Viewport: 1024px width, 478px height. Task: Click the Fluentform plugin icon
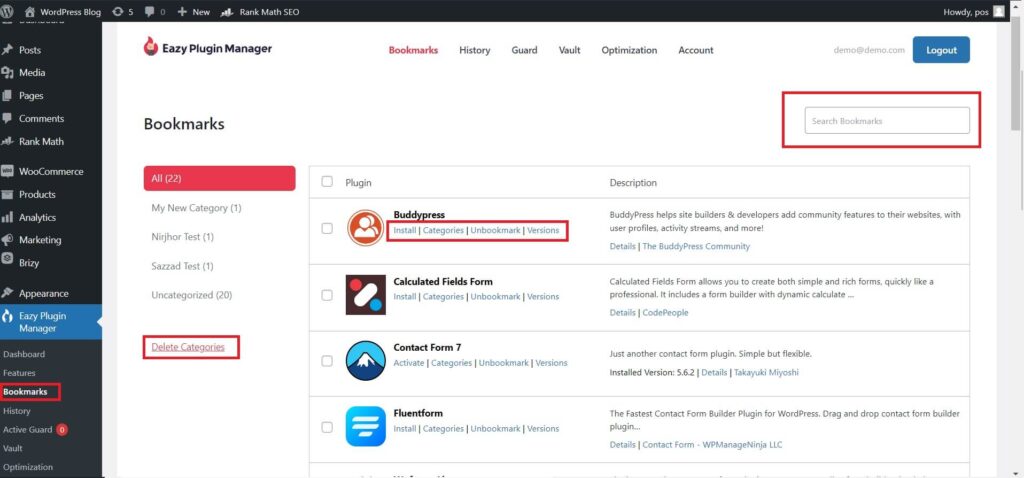coord(365,426)
